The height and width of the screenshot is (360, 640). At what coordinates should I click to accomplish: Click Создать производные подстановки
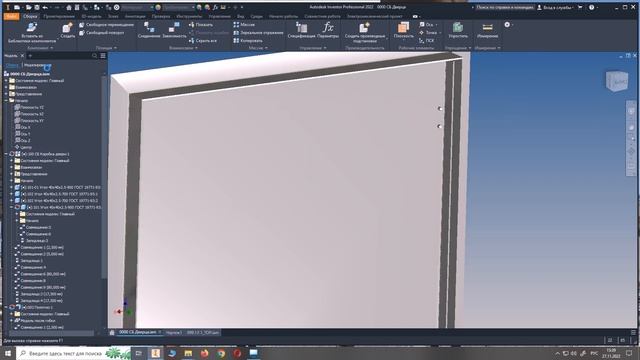(x=364, y=32)
